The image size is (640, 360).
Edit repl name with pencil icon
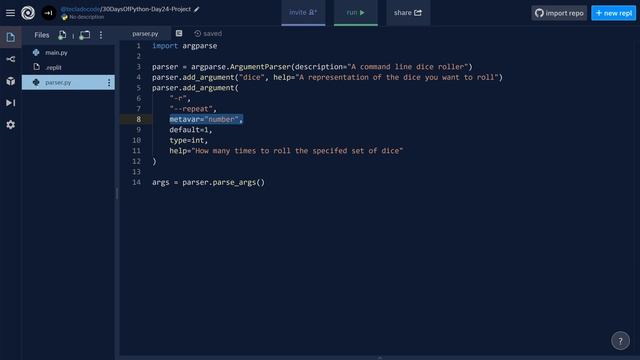197,9
